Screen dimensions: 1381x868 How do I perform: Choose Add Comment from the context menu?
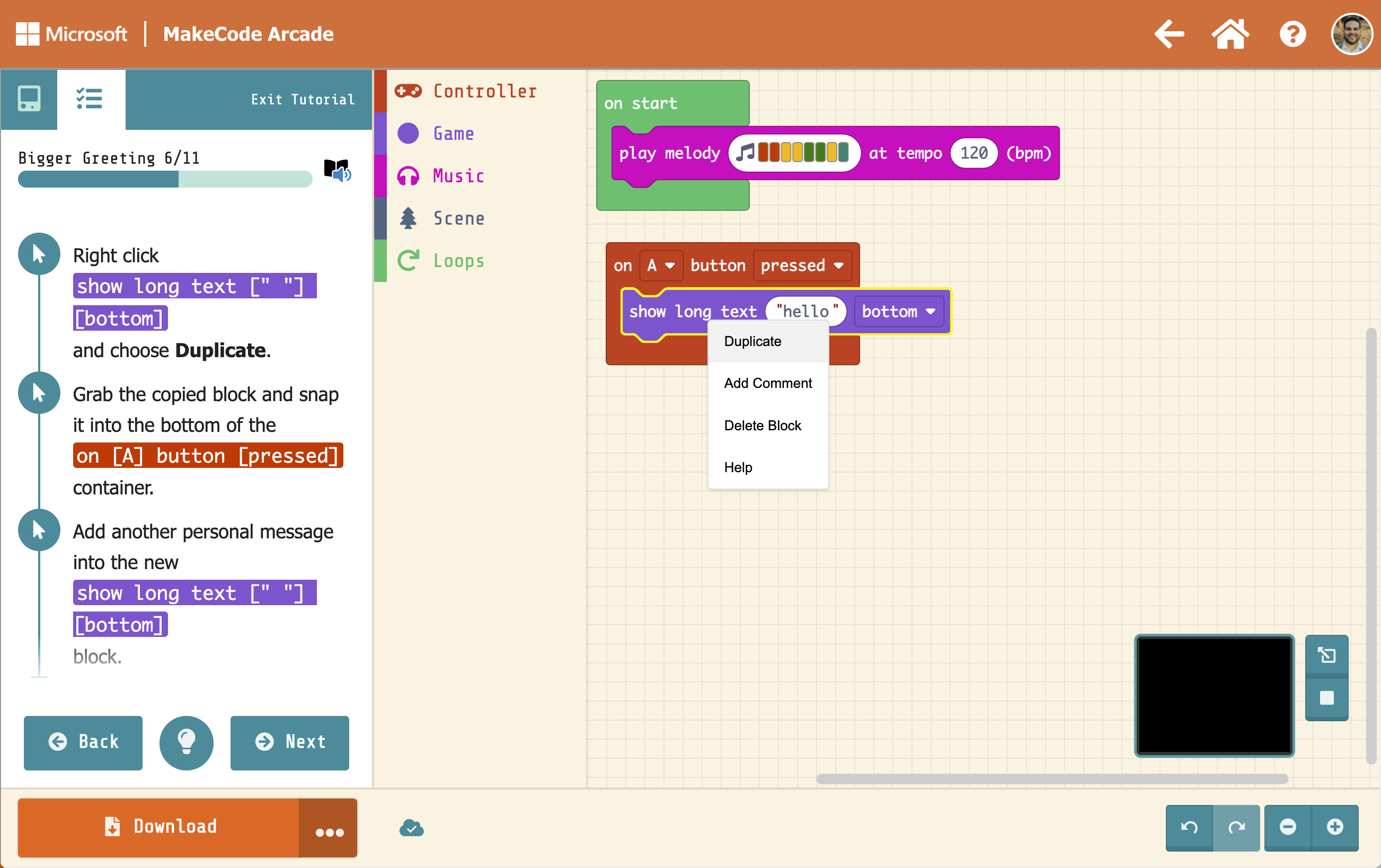(768, 383)
